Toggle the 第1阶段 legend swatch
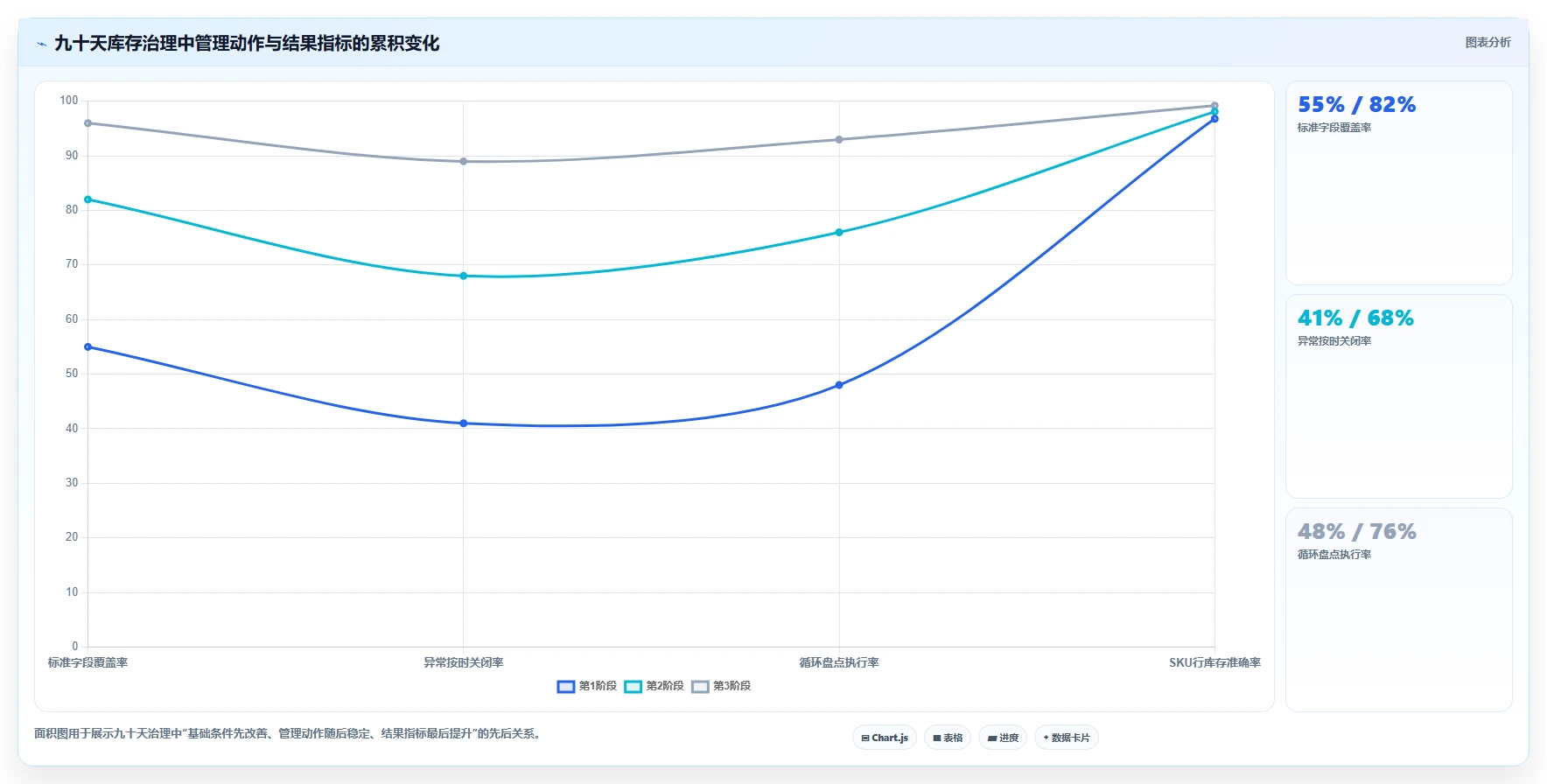The width and height of the screenshot is (1547, 784). pos(566,686)
